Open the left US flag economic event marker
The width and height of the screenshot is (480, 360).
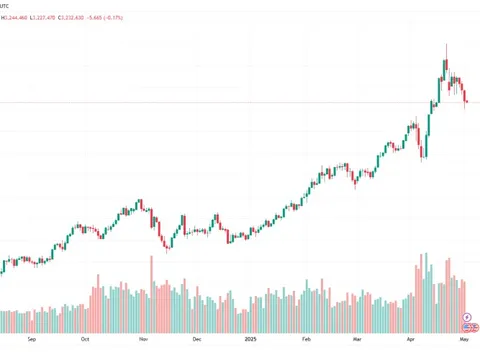click(467, 327)
